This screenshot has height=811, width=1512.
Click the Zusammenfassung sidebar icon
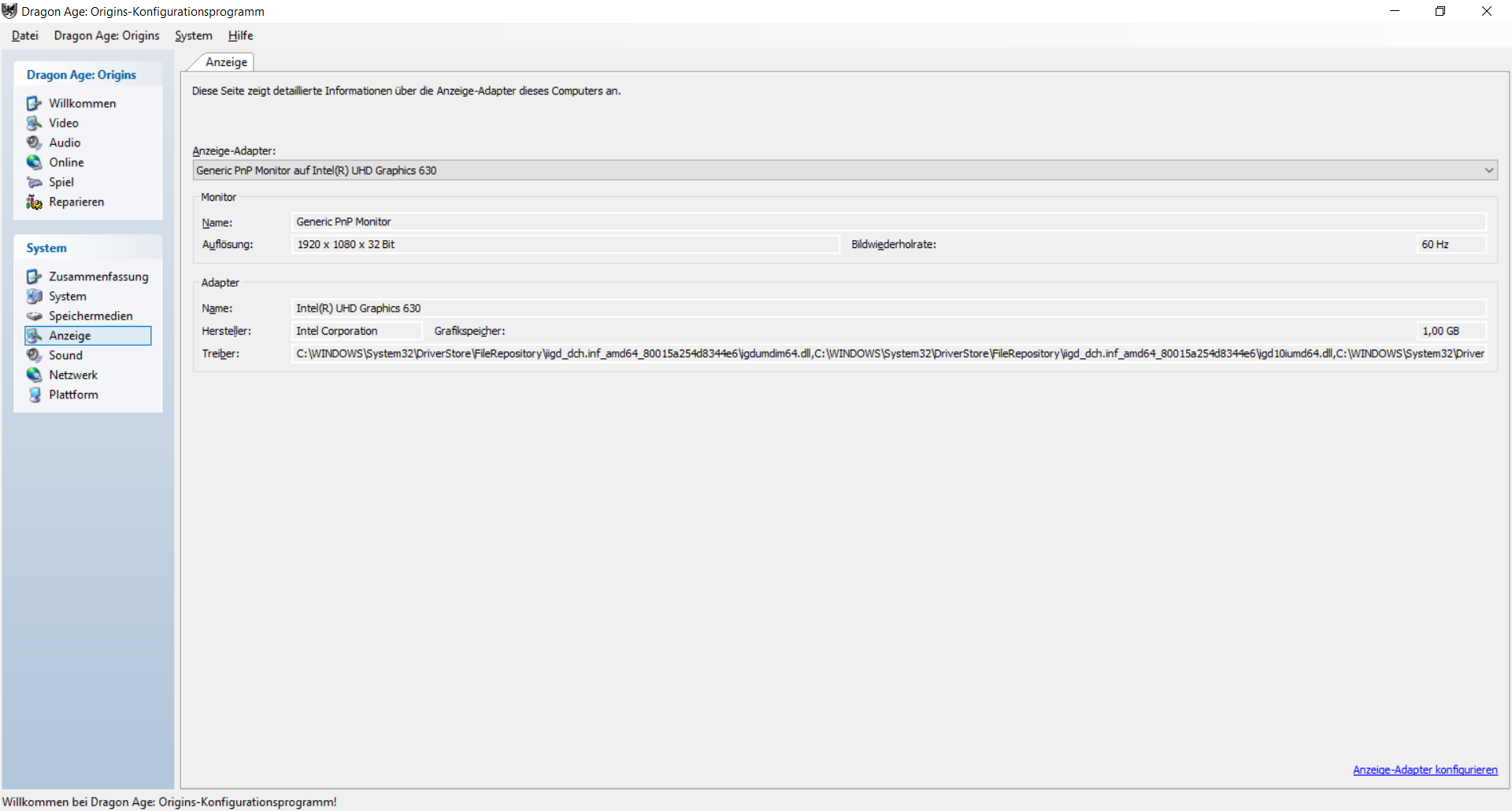tap(34, 276)
